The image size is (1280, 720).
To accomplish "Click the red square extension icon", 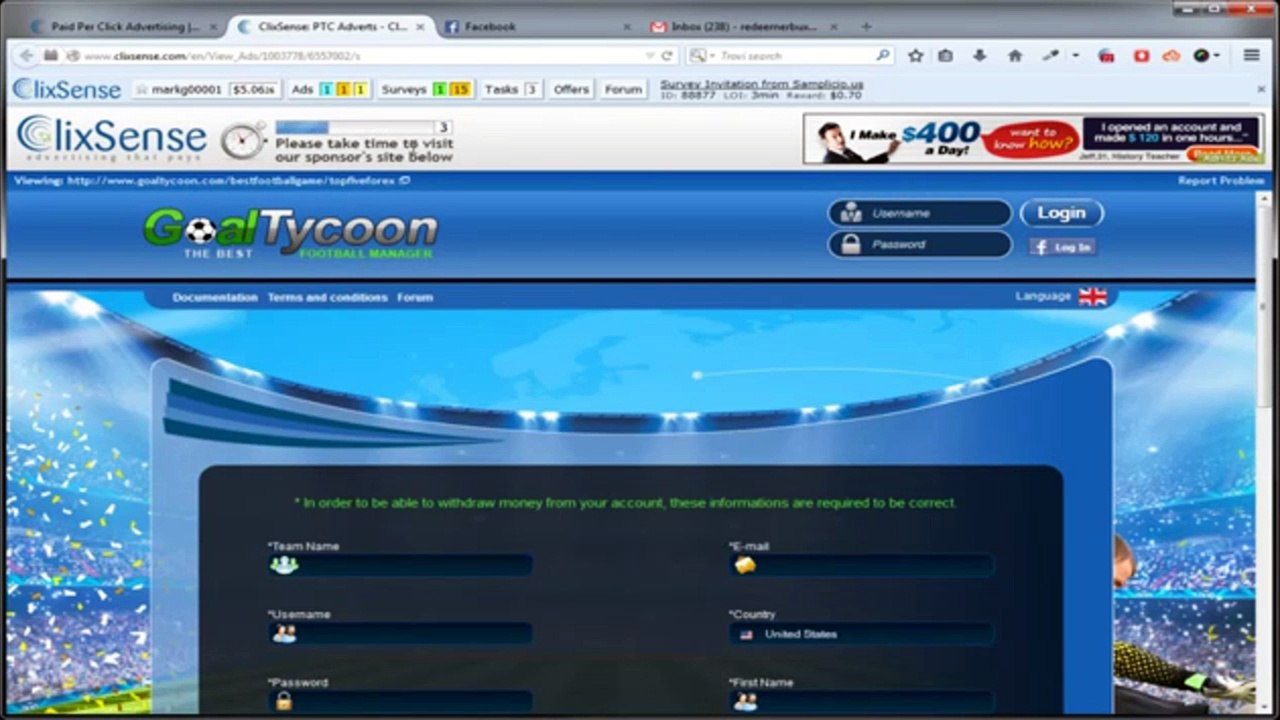I will tap(1141, 56).
